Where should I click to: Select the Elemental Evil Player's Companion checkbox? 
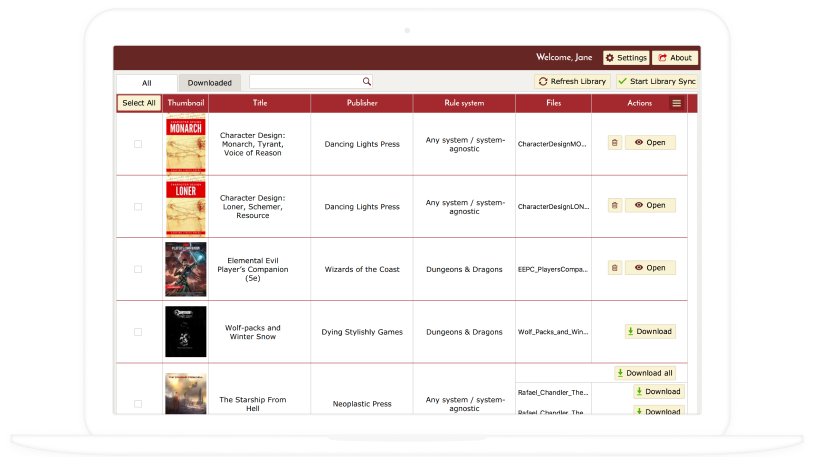tap(138, 269)
